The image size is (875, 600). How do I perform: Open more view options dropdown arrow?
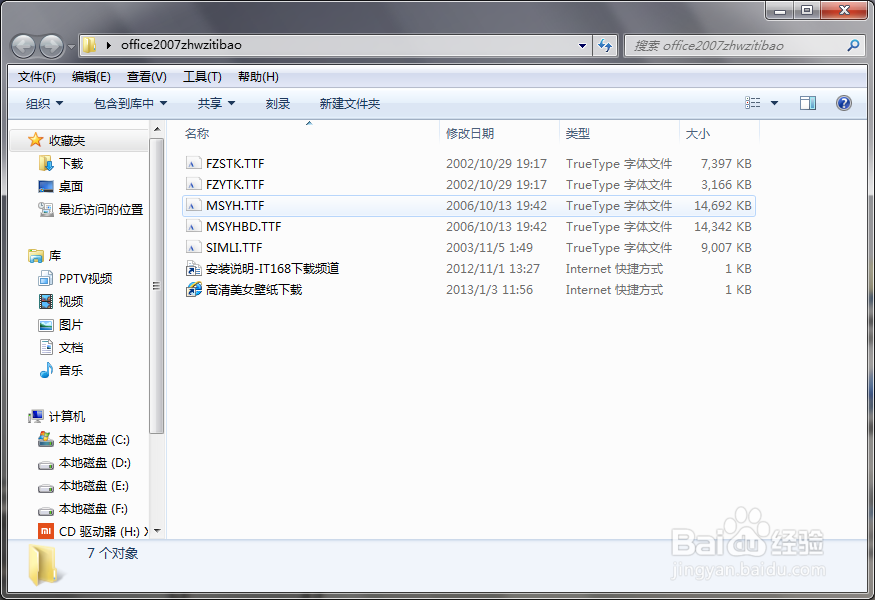point(774,103)
